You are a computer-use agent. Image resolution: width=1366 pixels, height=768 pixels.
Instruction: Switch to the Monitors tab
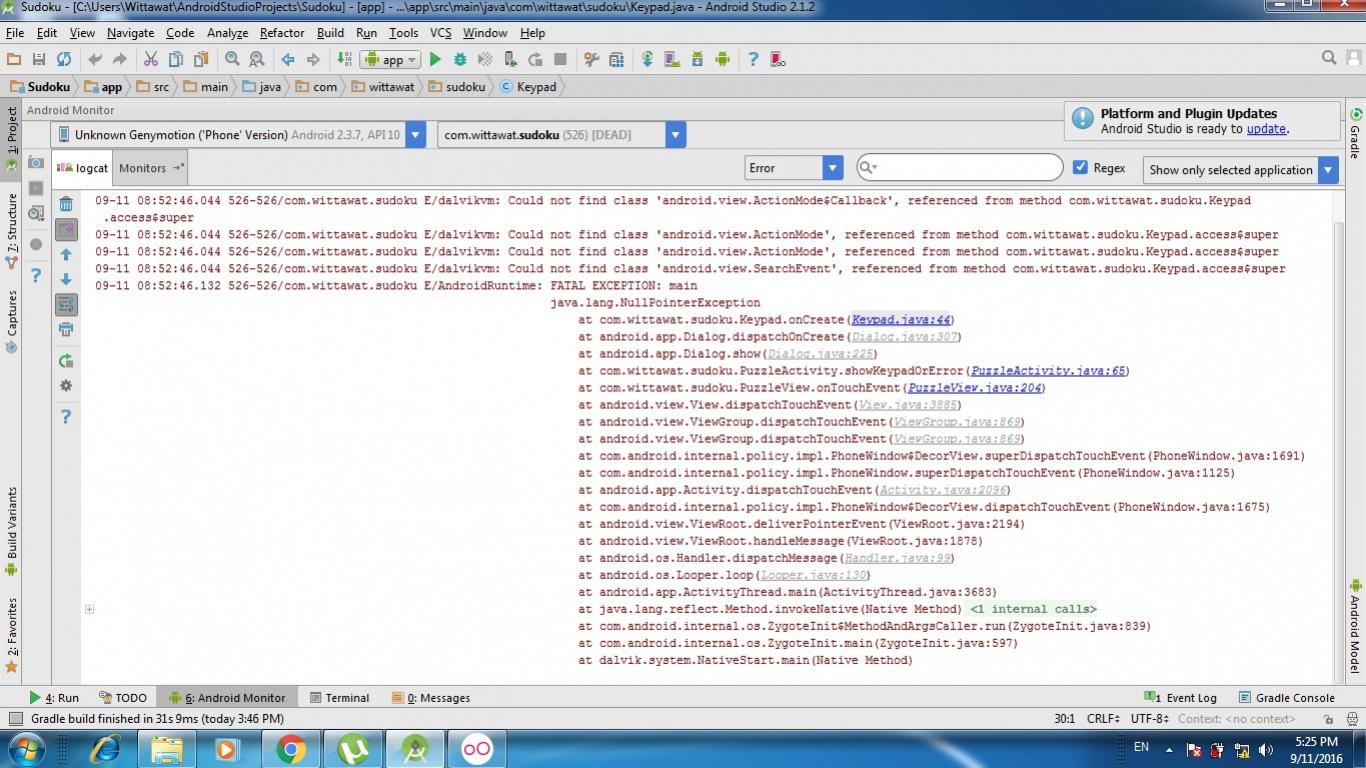point(150,168)
